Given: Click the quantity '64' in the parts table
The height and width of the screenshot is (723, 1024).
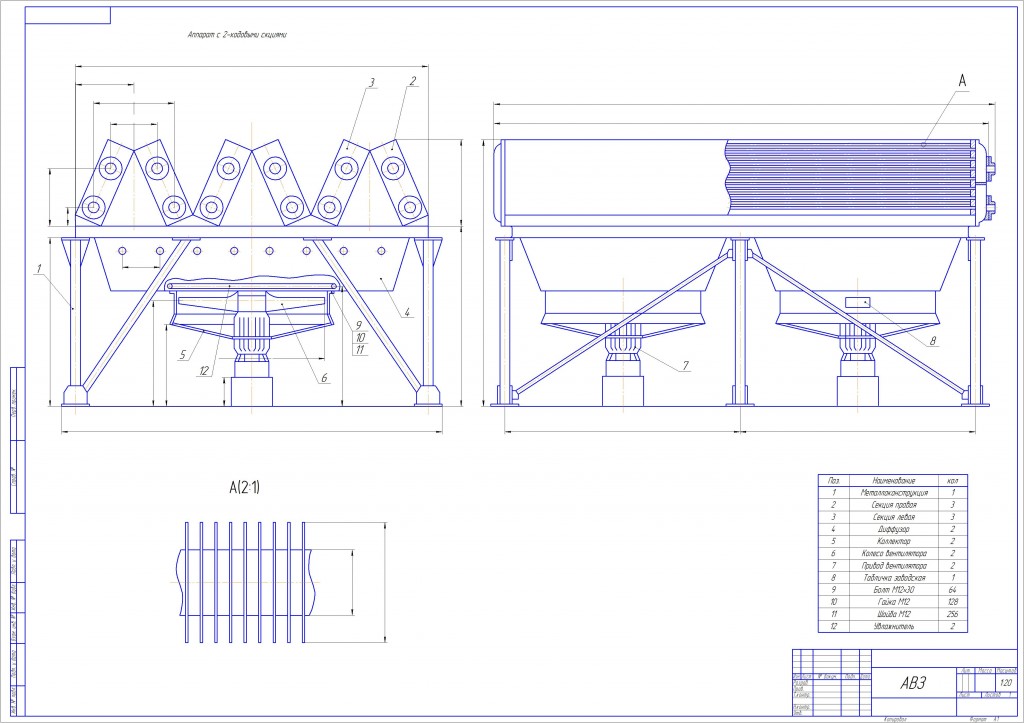Looking at the screenshot, I should pos(953,590).
